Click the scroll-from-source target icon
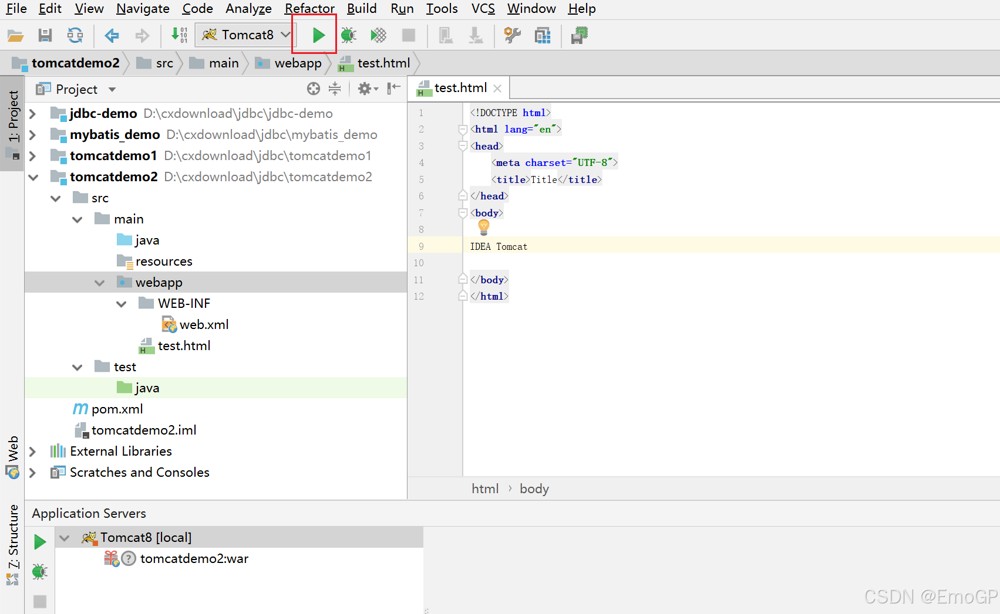Viewport: 1000px width, 614px height. tap(313, 89)
